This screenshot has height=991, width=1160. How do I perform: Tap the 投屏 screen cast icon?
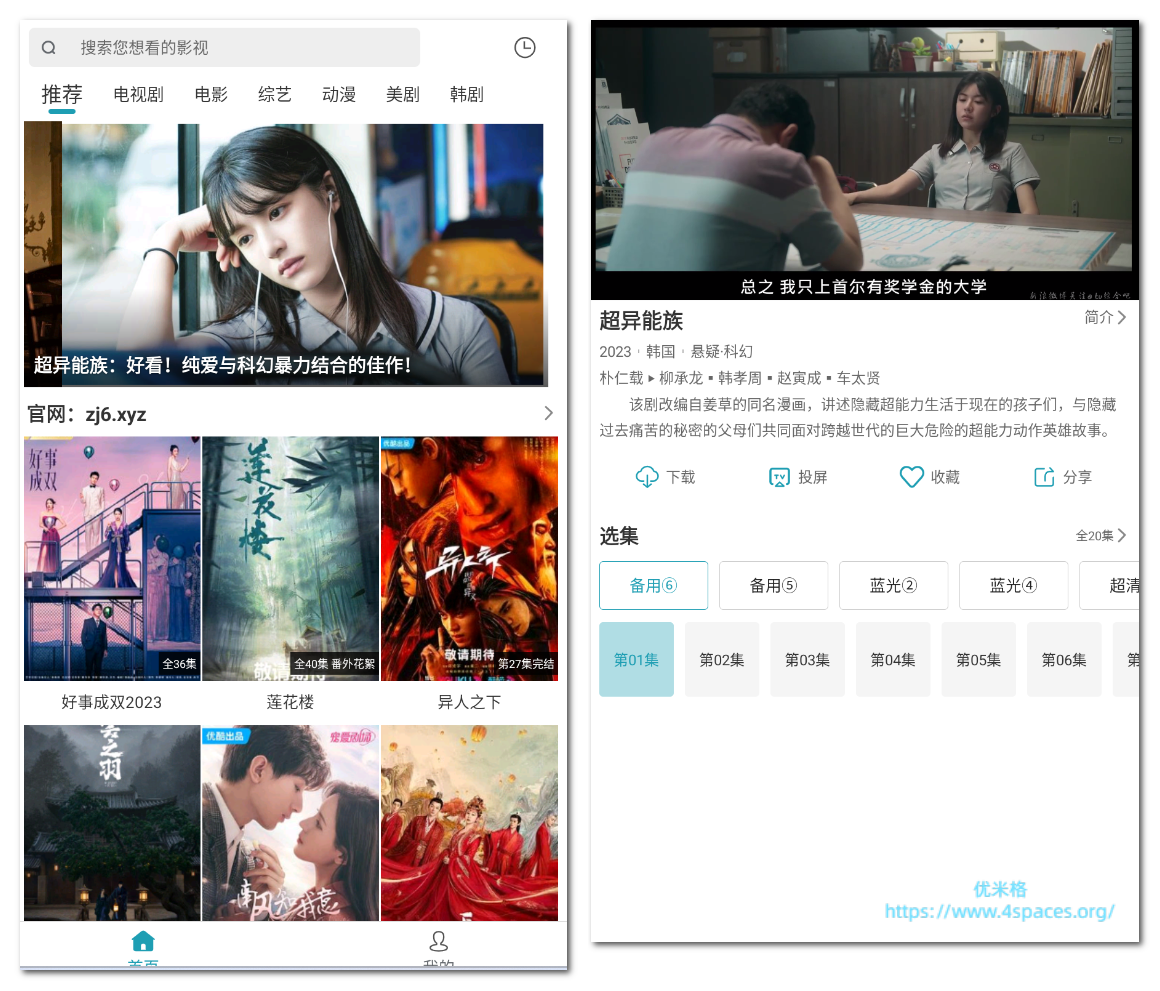click(x=779, y=477)
